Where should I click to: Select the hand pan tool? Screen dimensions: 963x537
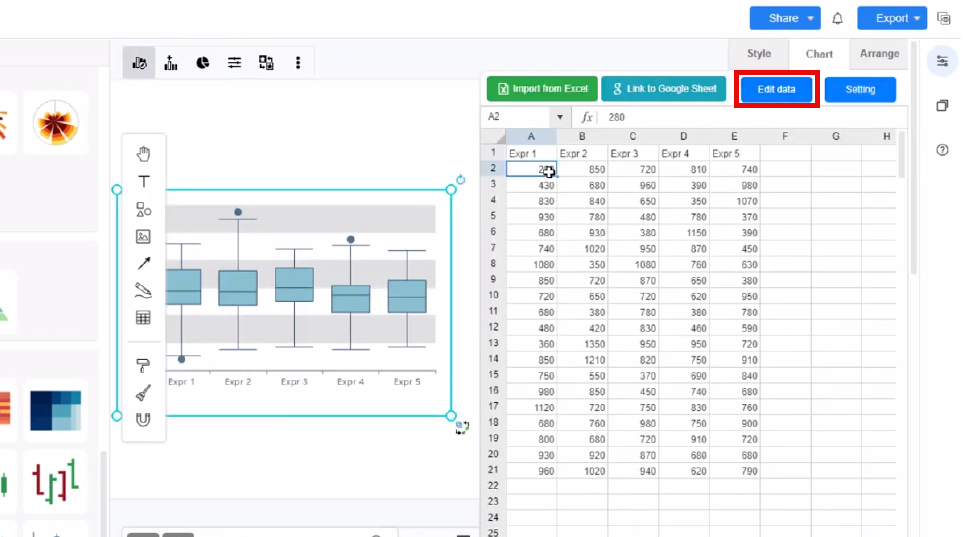(x=143, y=154)
